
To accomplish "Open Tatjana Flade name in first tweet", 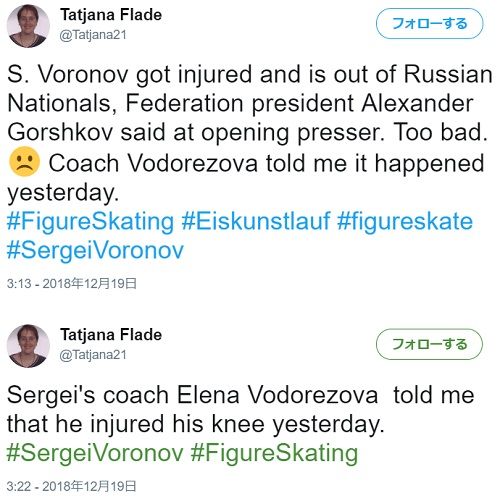I will [x=111, y=15].
